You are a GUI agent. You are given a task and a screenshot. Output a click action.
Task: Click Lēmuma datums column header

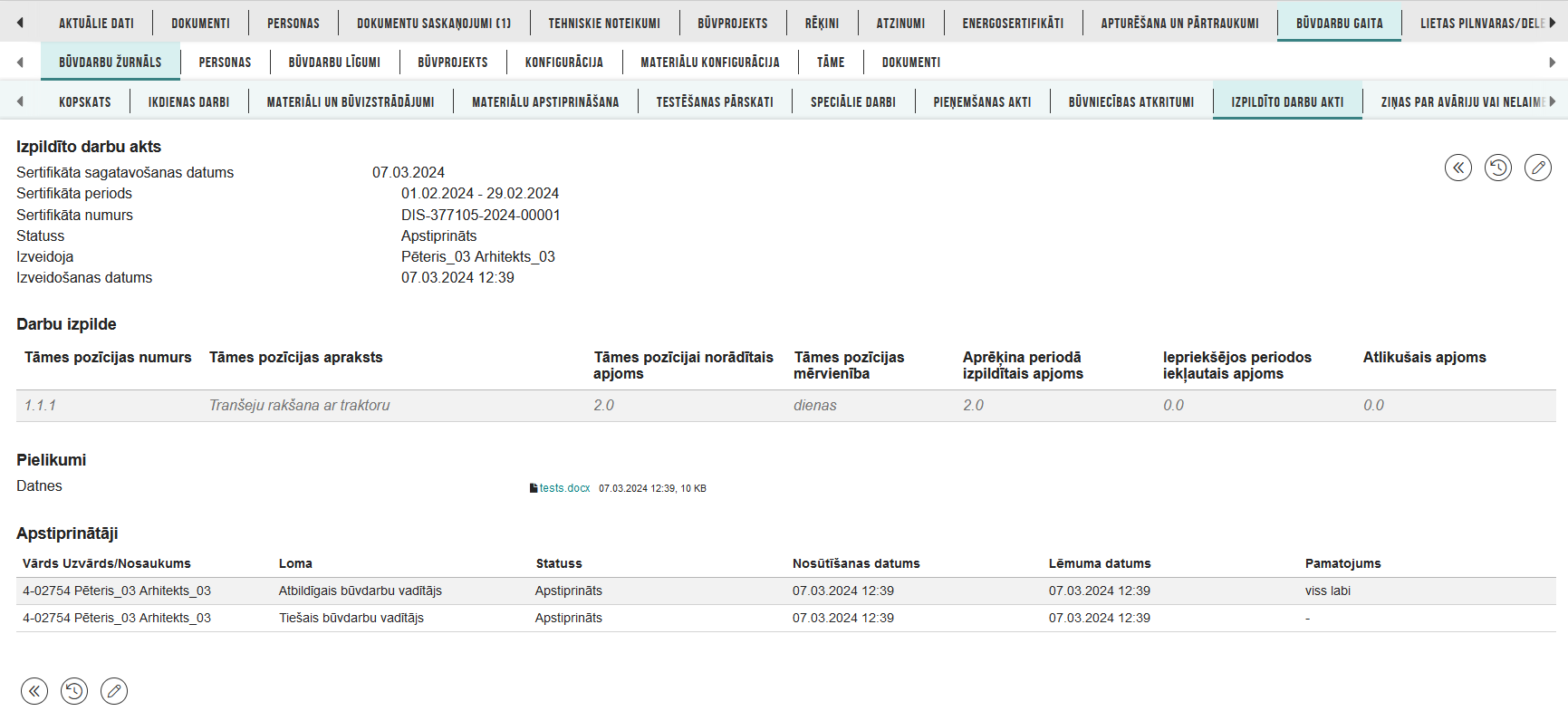[x=1100, y=563]
